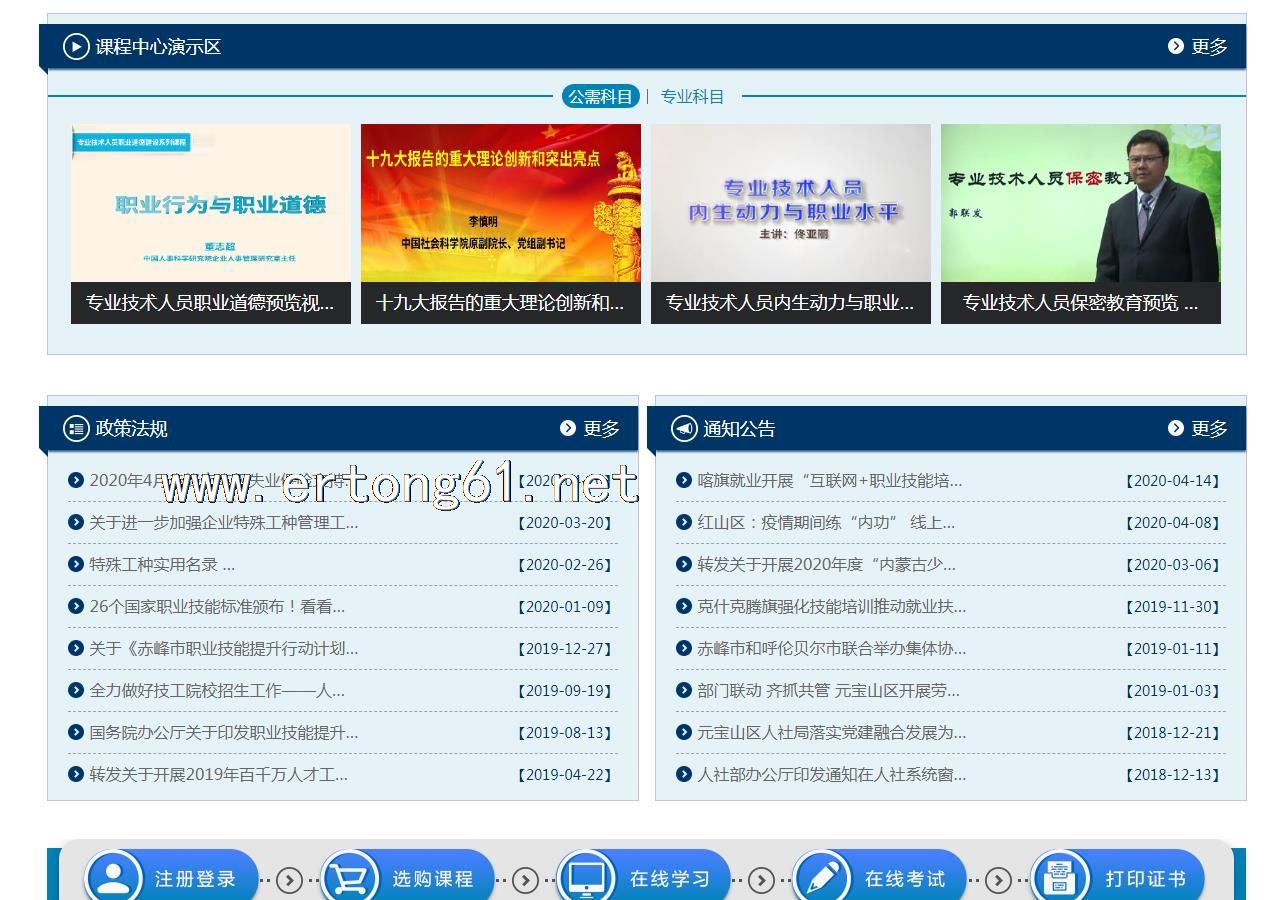The width and height of the screenshot is (1282, 900).
Task: Click the 打印证书 printer icon
Action: point(1058,878)
